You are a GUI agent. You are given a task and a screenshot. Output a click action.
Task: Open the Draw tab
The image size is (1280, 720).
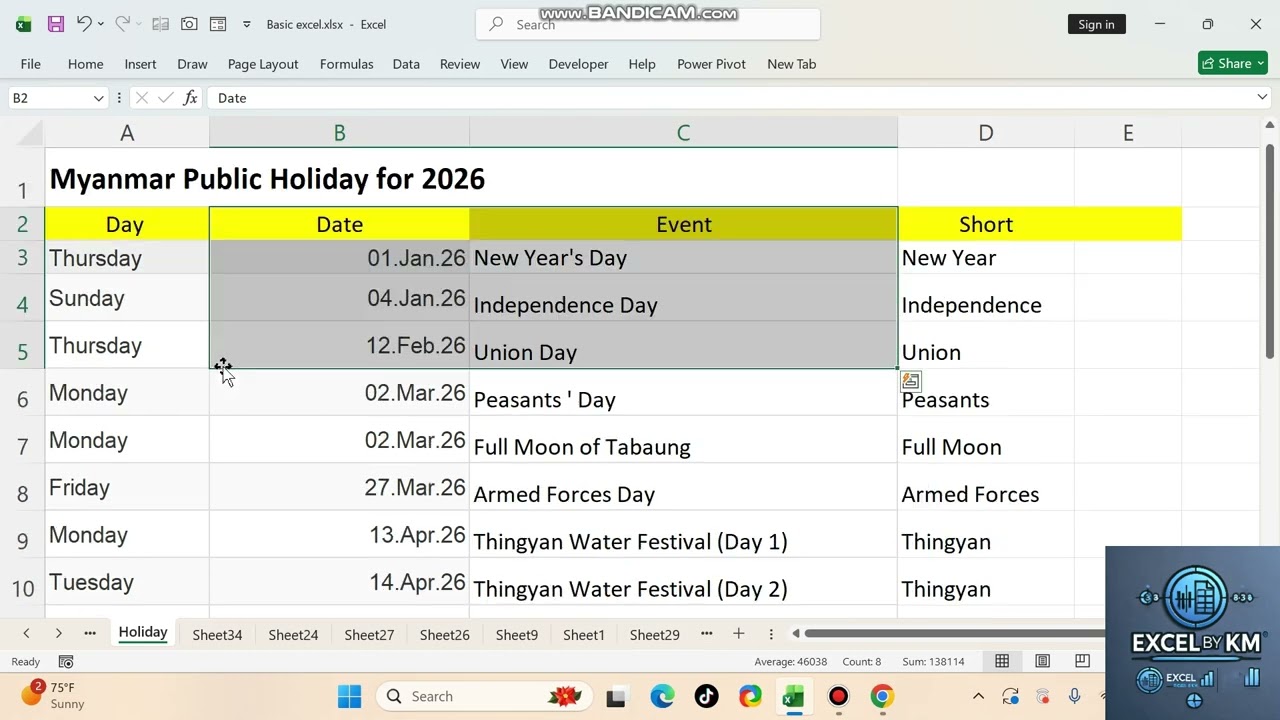point(192,64)
